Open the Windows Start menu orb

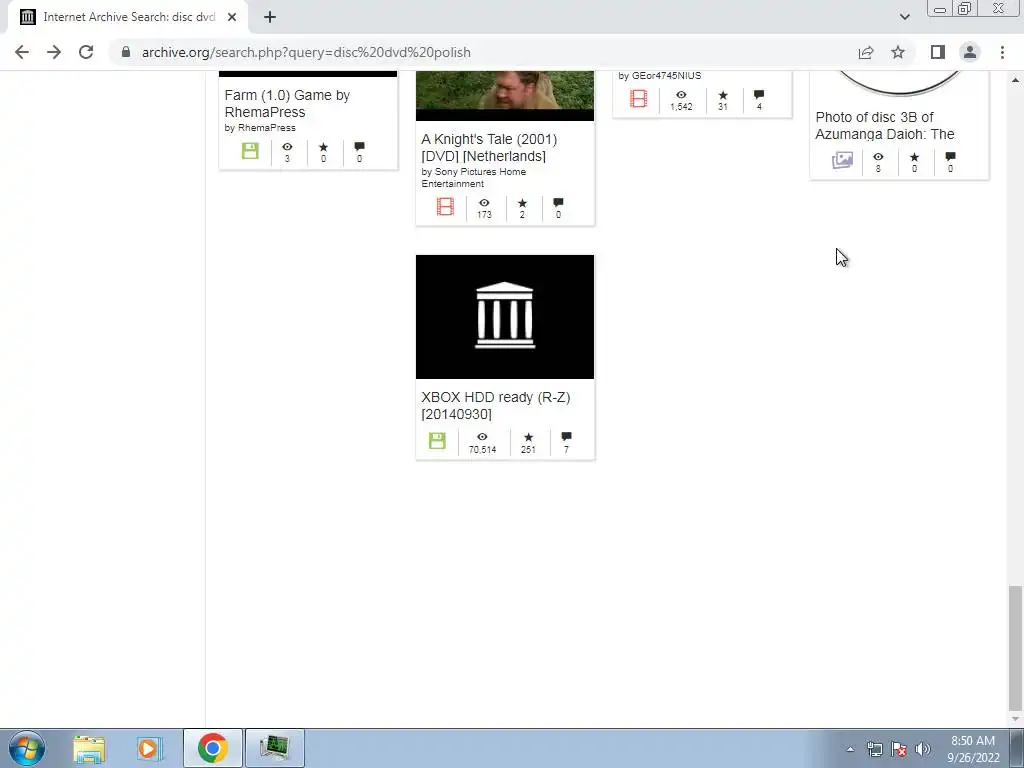click(x=27, y=748)
